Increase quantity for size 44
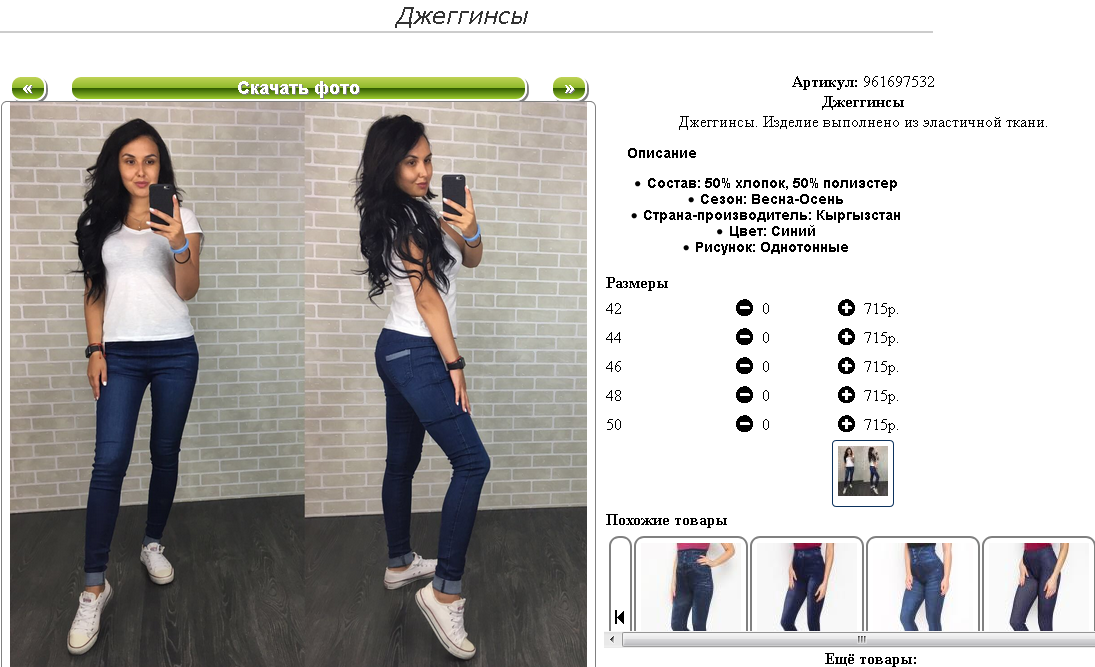 point(846,337)
